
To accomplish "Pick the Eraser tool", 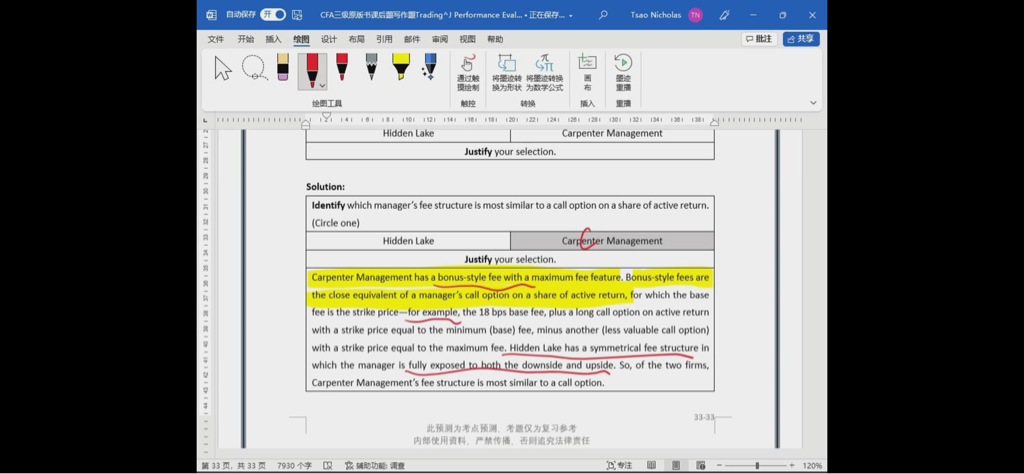I will 283,67.
